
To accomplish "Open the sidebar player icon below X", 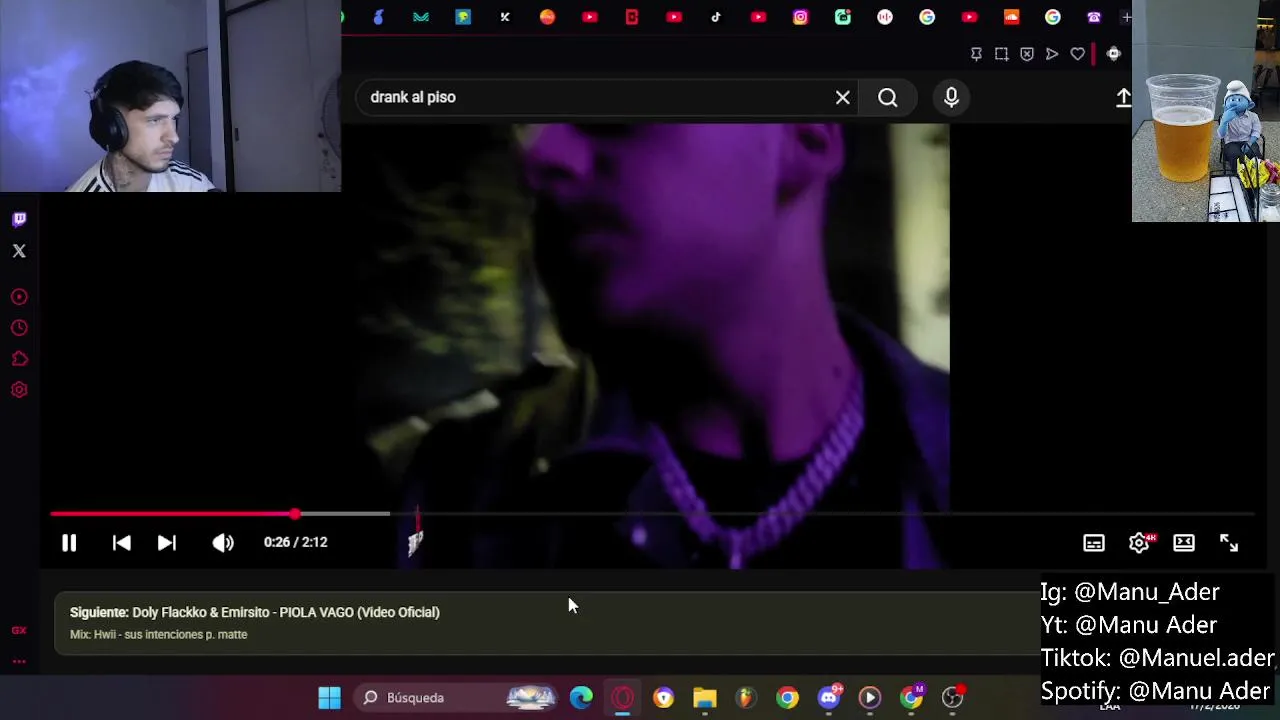I will click(x=19, y=297).
